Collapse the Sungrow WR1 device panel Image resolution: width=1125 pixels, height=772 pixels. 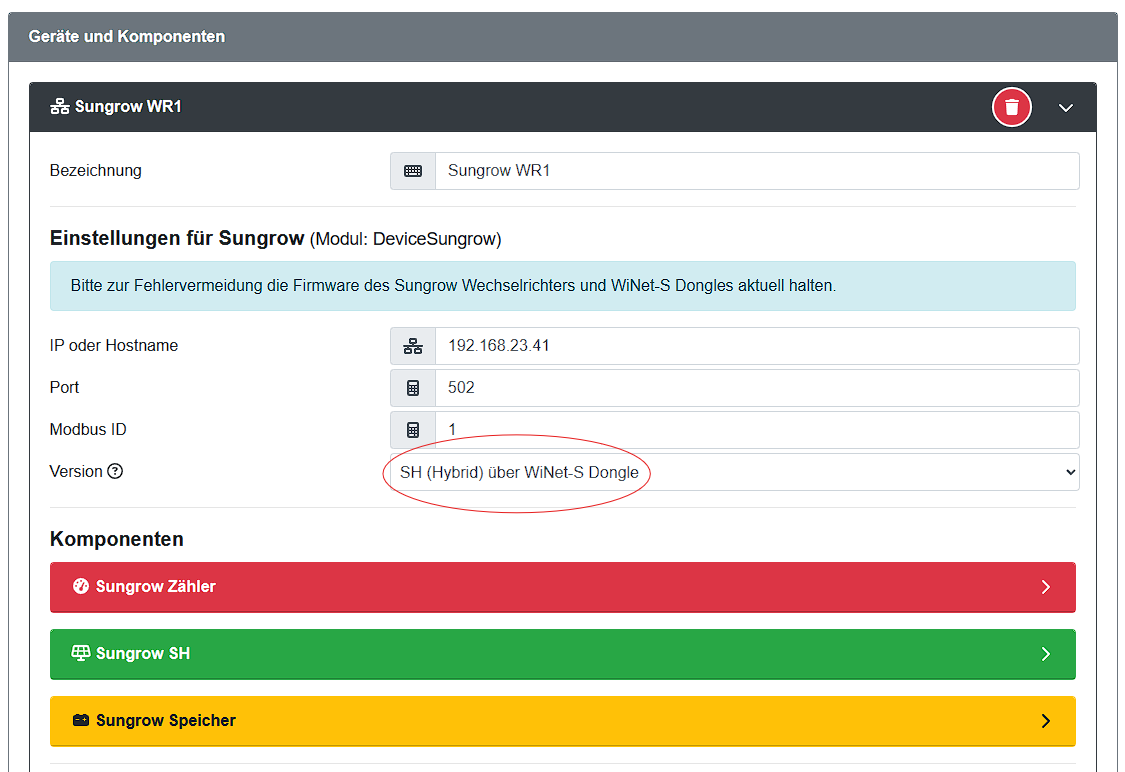click(x=1065, y=108)
